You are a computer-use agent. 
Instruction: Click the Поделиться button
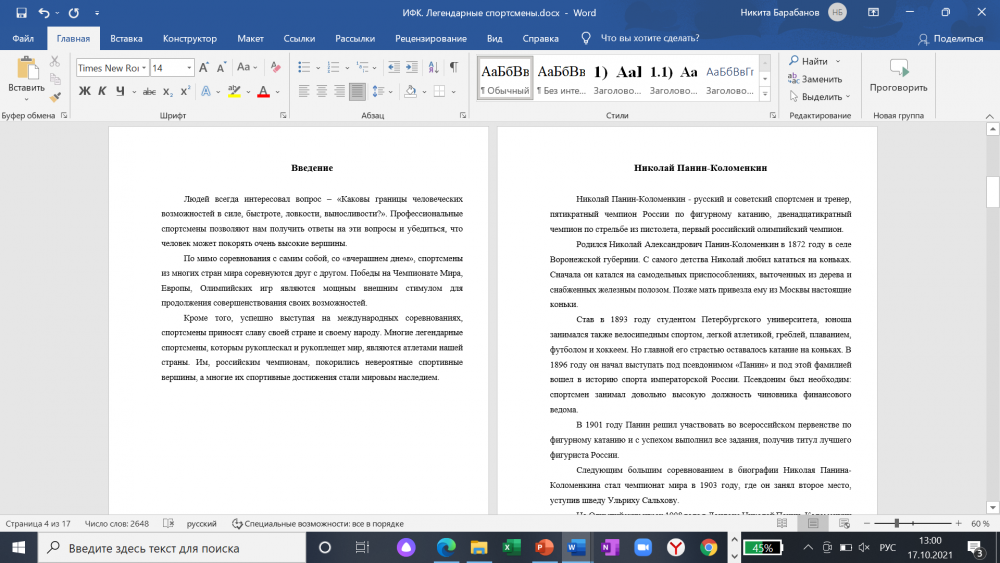click(951, 38)
